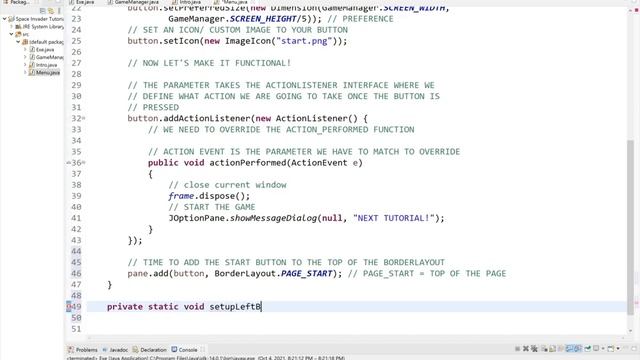Viewport: 640px width, 360px height.
Task: Click Open Console icon
Action: coord(611,349)
